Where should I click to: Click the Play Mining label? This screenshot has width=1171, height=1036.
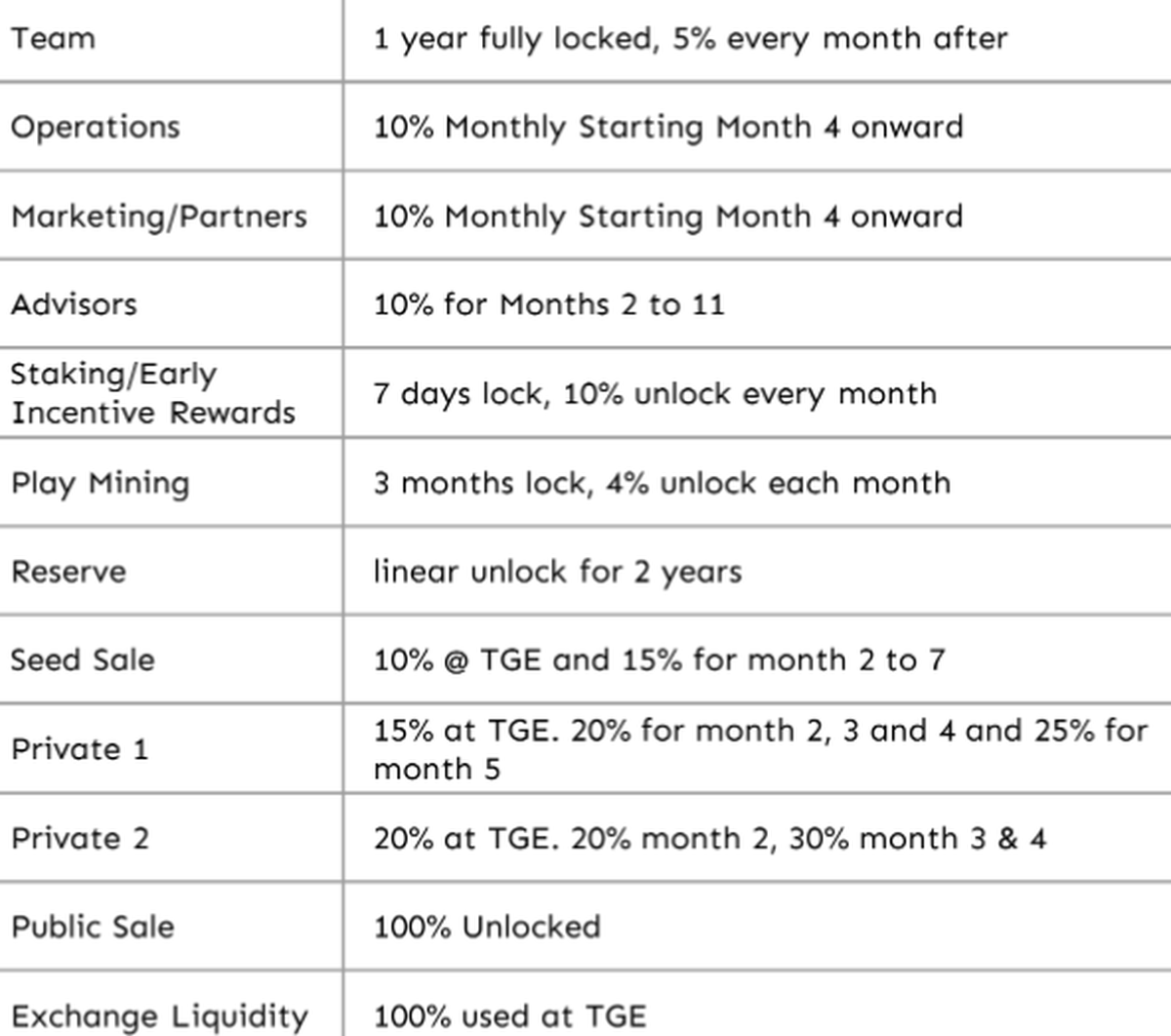(x=101, y=483)
